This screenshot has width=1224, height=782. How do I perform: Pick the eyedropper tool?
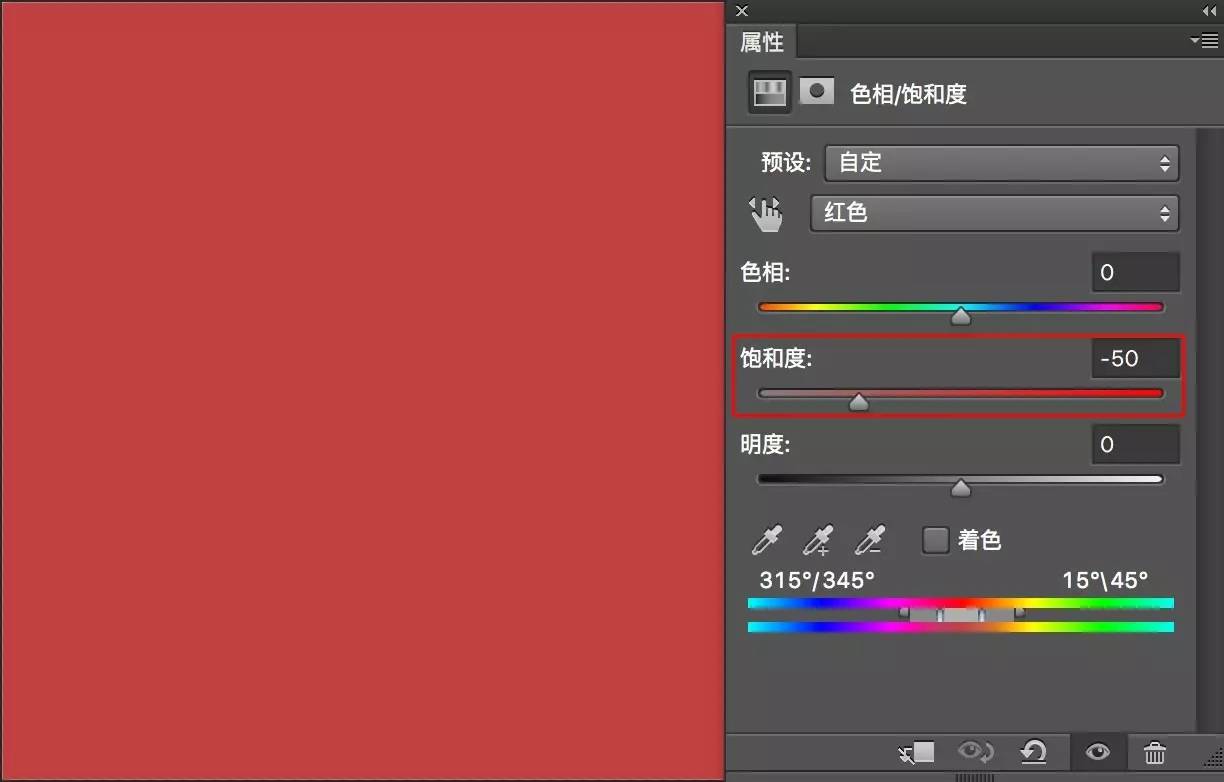coord(767,540)
